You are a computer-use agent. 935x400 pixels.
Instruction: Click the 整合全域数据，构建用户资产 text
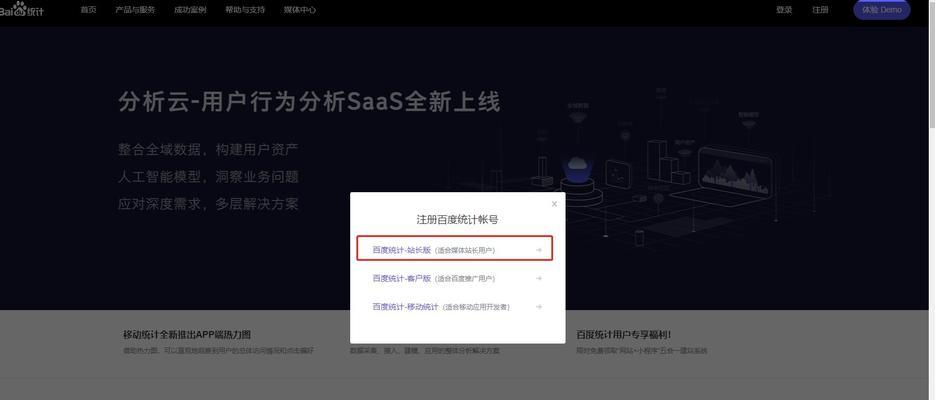(208, 150)
